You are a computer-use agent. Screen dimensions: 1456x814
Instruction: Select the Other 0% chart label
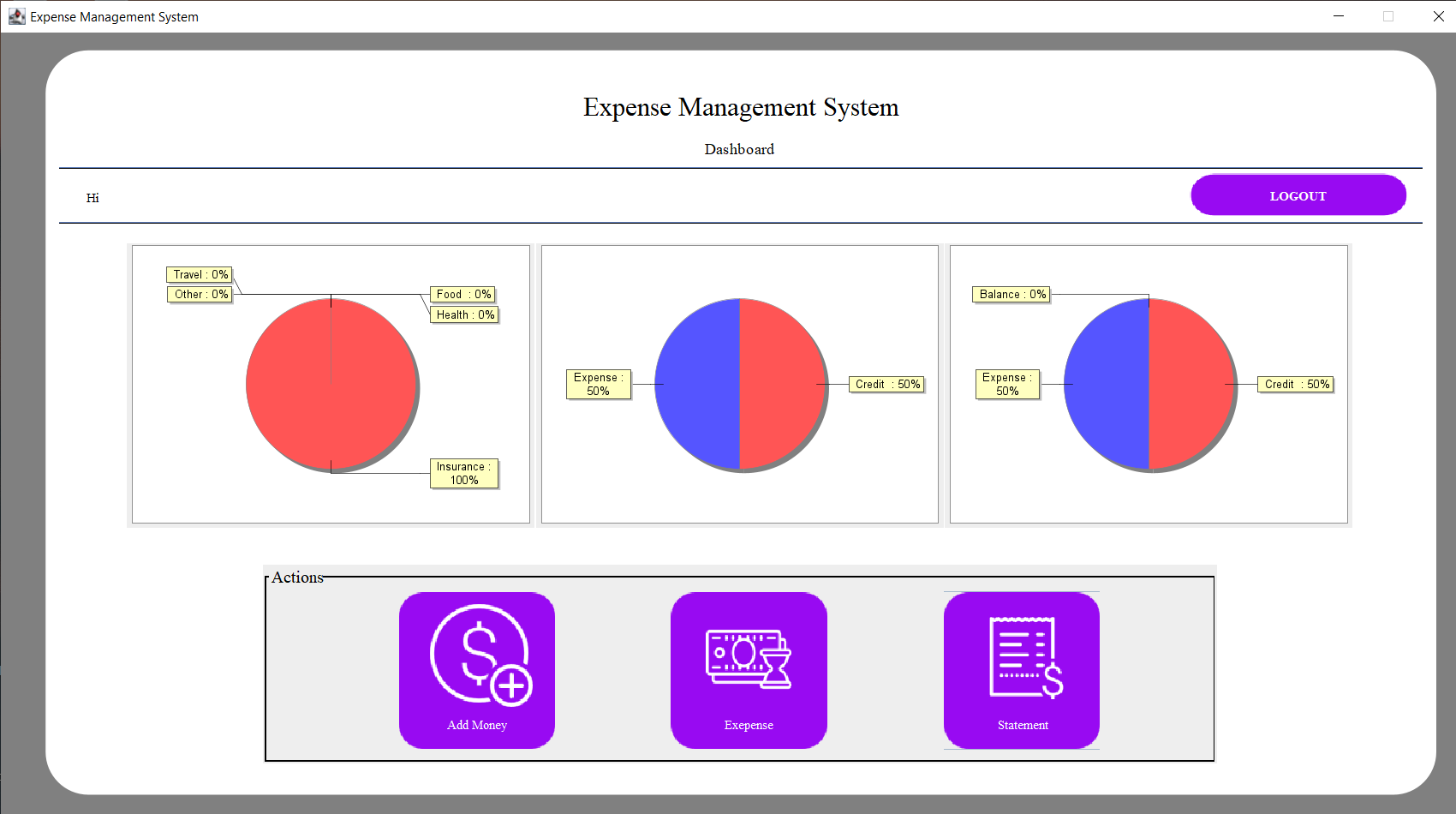click(x=200, y=294)
